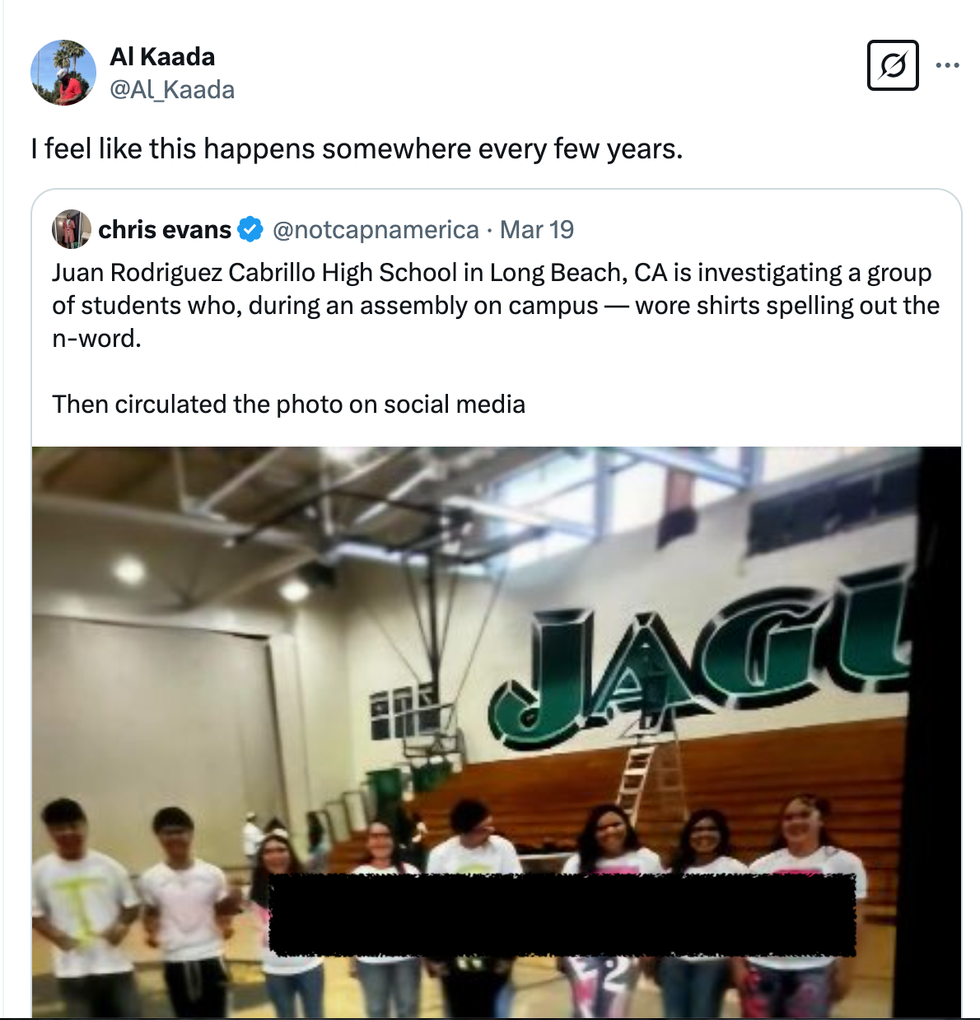
Task: Click the black redaction bar in the photo
Action: point(563,915)
